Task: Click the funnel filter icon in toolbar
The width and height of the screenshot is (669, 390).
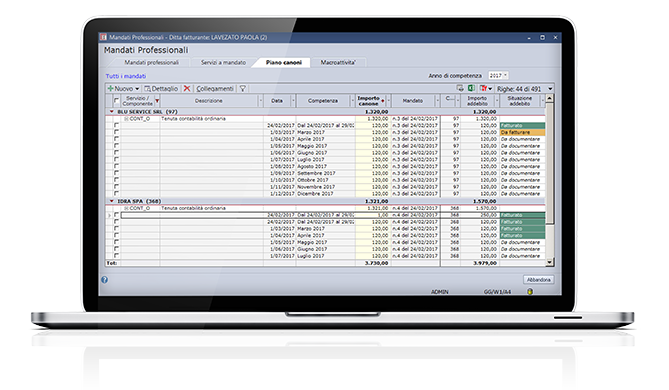Action: pyautogui.click(x=242, y=88)
